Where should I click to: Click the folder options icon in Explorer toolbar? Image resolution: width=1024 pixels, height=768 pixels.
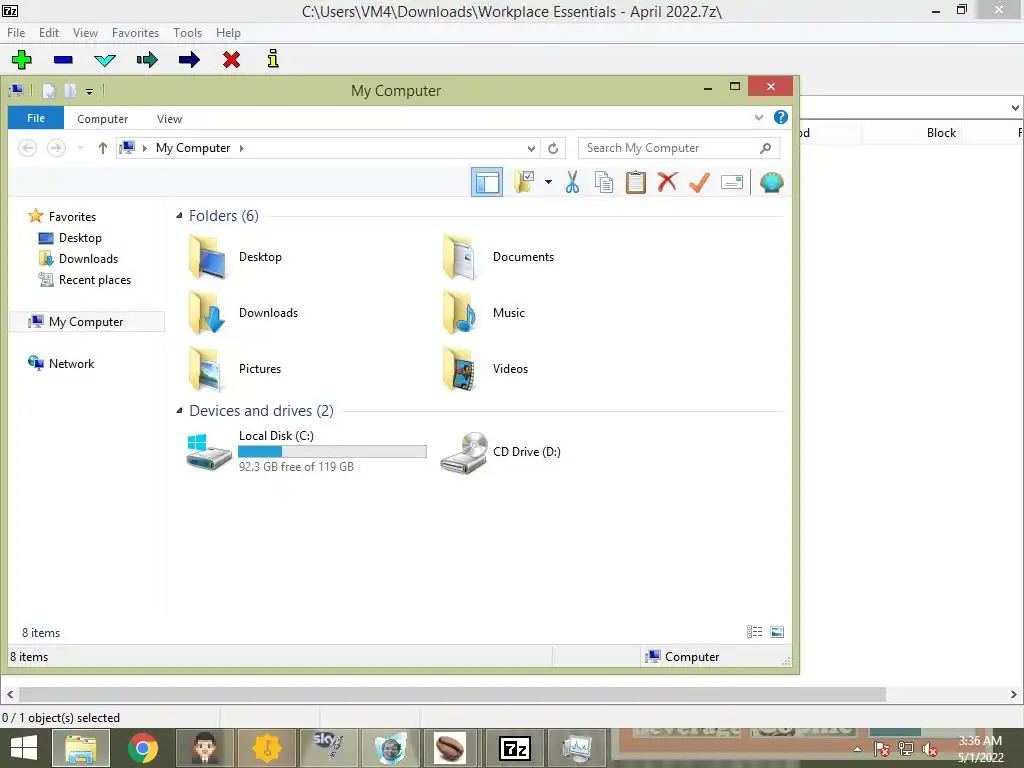pyautogui.click(x=524, y=182)
